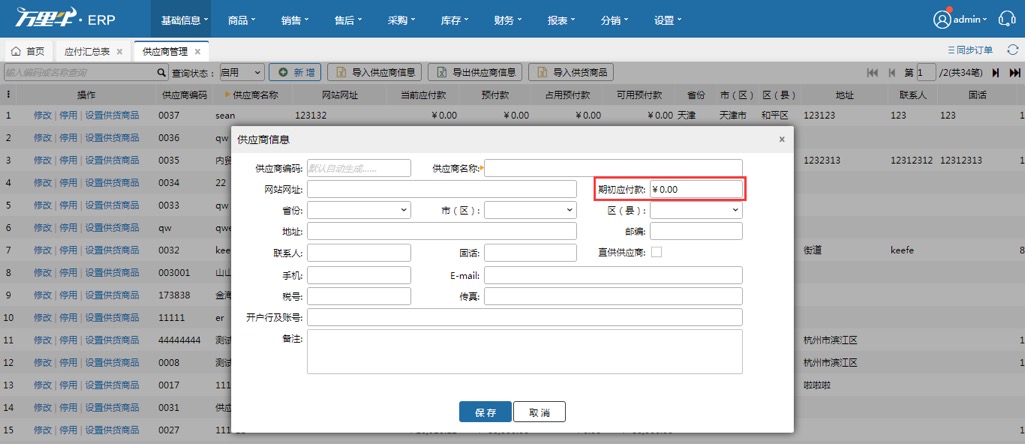Go to the first page arrow
Screen dimensions: 1025x444
click(872, 73)
